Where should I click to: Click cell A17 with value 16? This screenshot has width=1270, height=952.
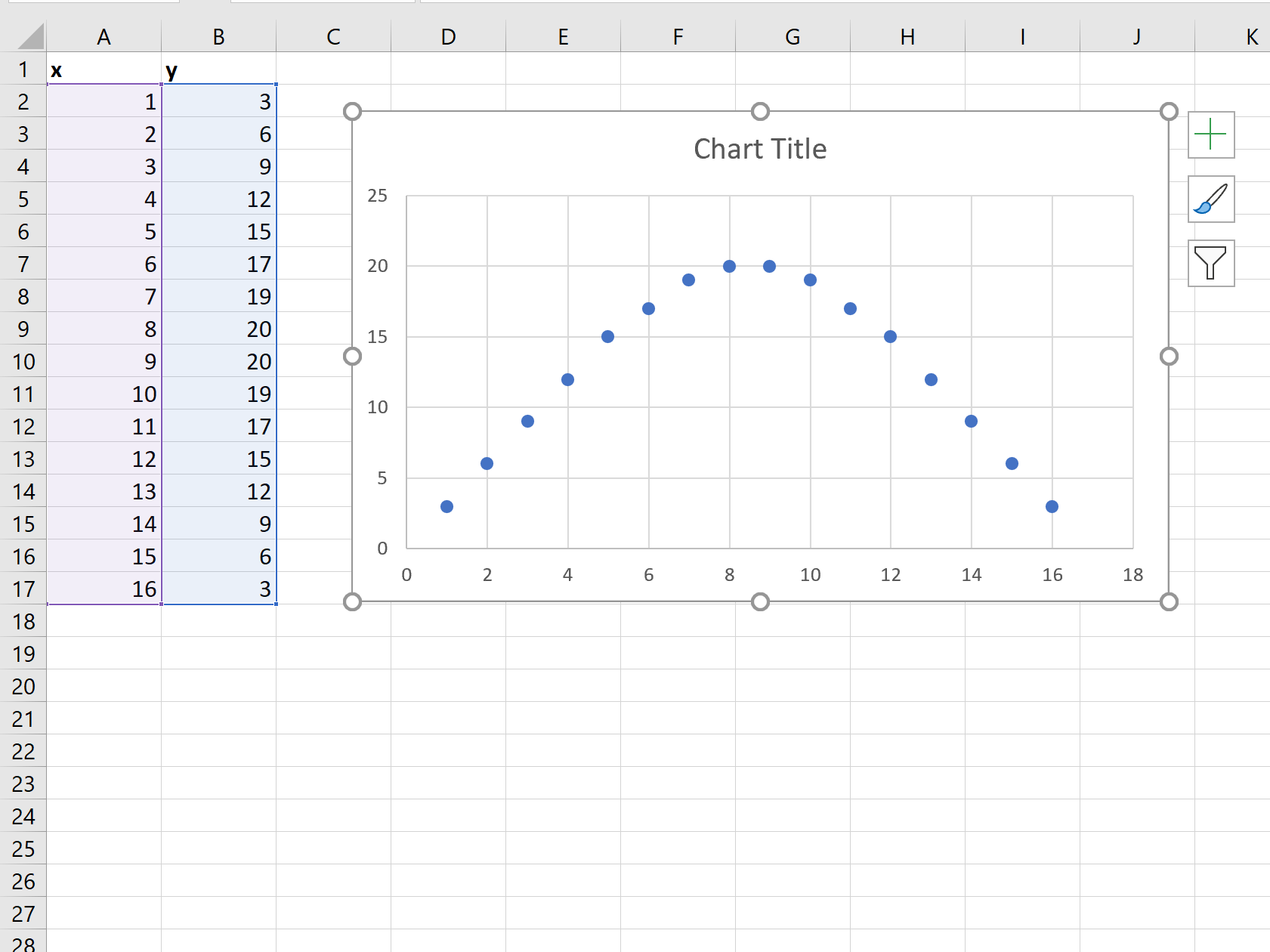point(104,589)
